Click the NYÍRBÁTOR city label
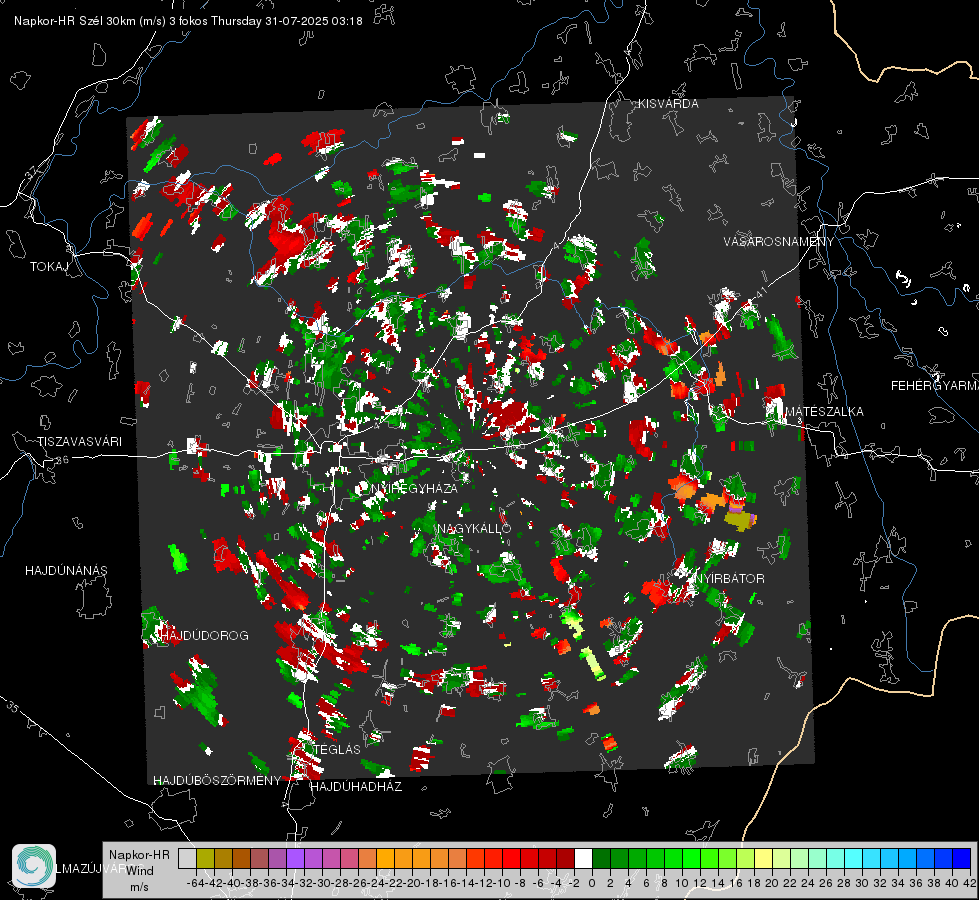 point(730,579)
